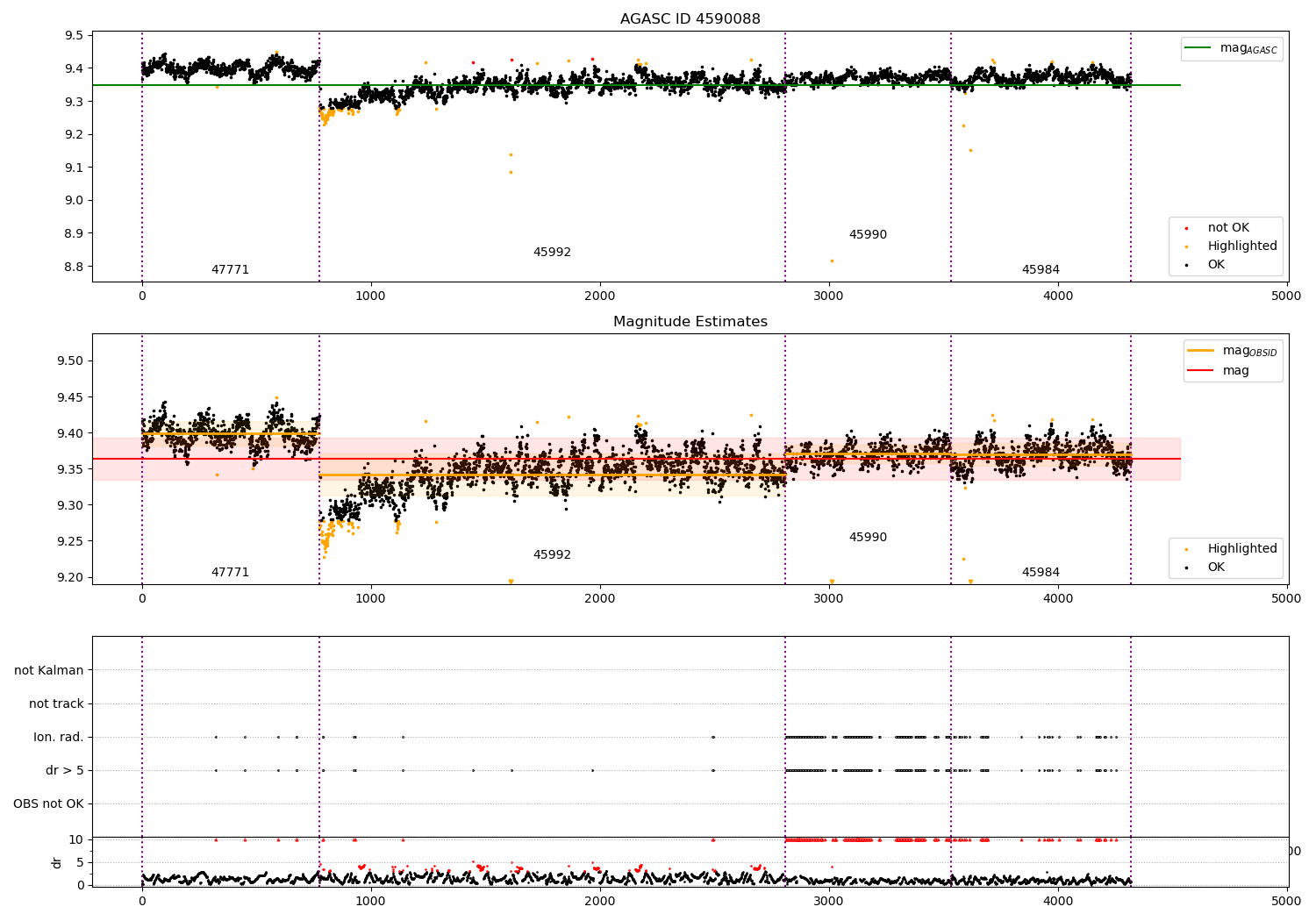Screen dimensions: 1316x921
Task: Click the 10 y-tick of the dr plot
Action: coord(76,839)
